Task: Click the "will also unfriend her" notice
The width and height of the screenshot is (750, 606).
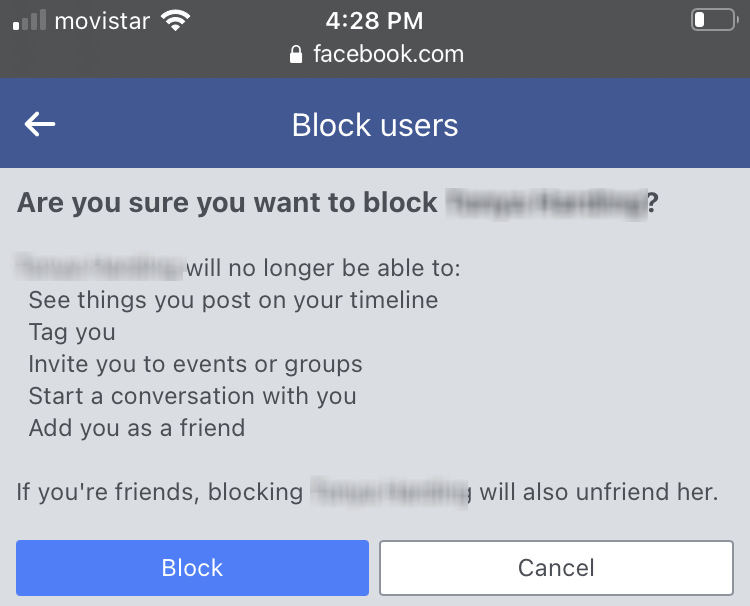Action: [598, 492]
